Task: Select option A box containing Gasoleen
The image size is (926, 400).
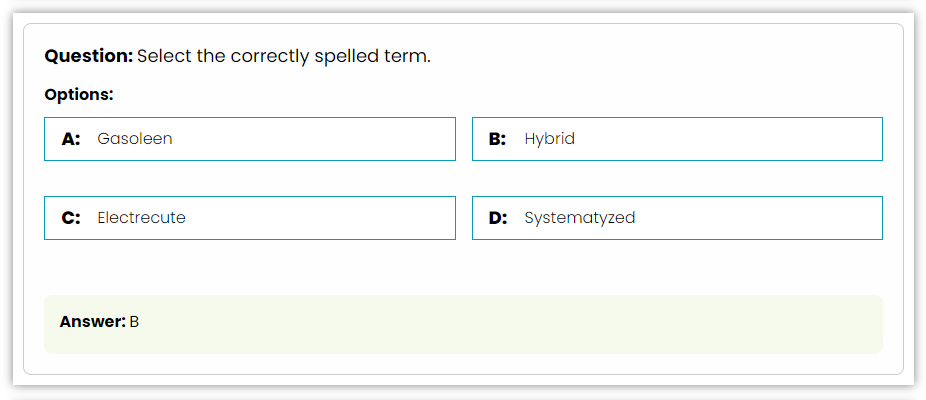Action: tap(250, 139)
